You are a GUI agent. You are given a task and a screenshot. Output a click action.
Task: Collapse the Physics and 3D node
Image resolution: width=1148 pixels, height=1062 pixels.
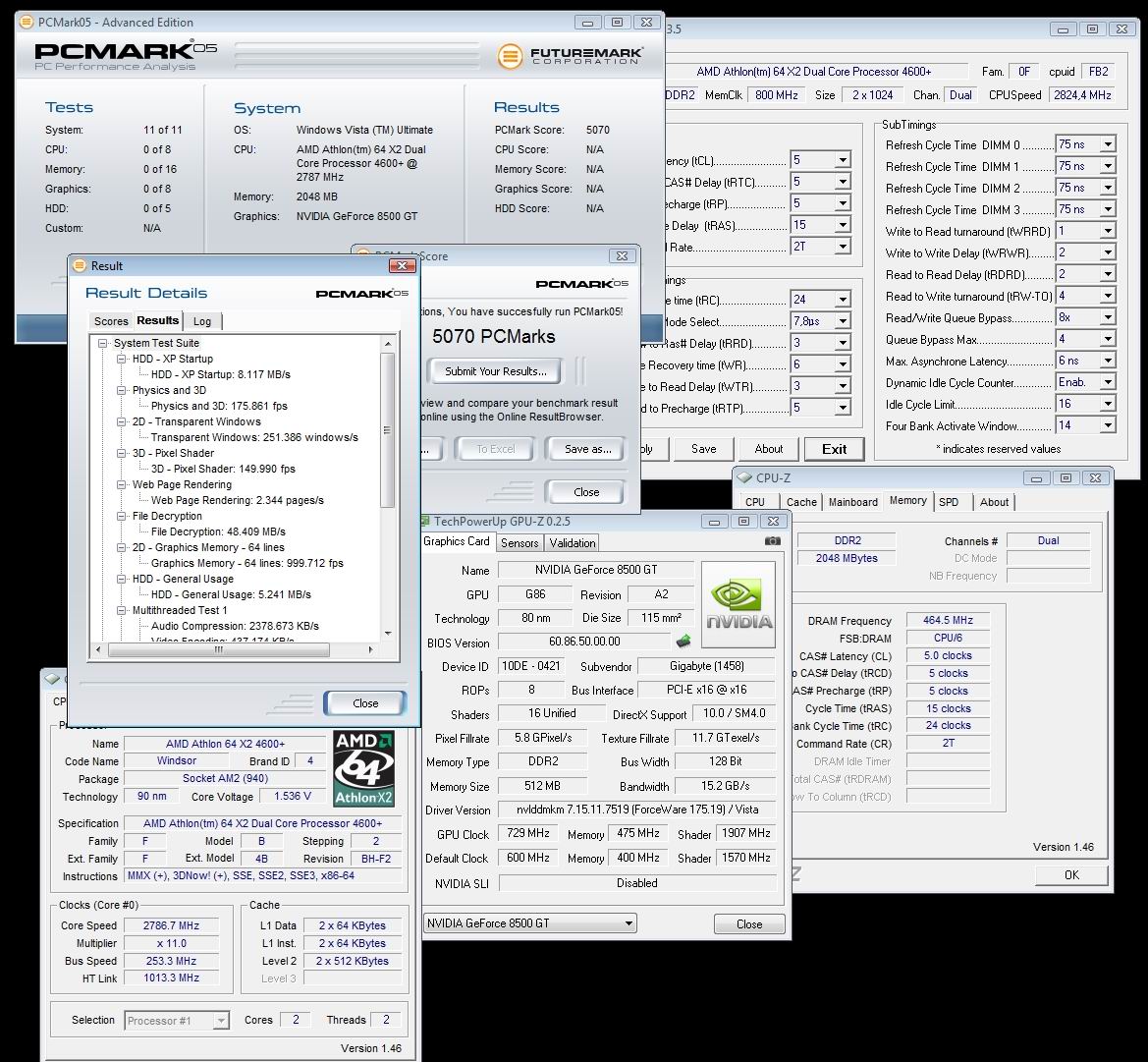(x=122, y=390)
